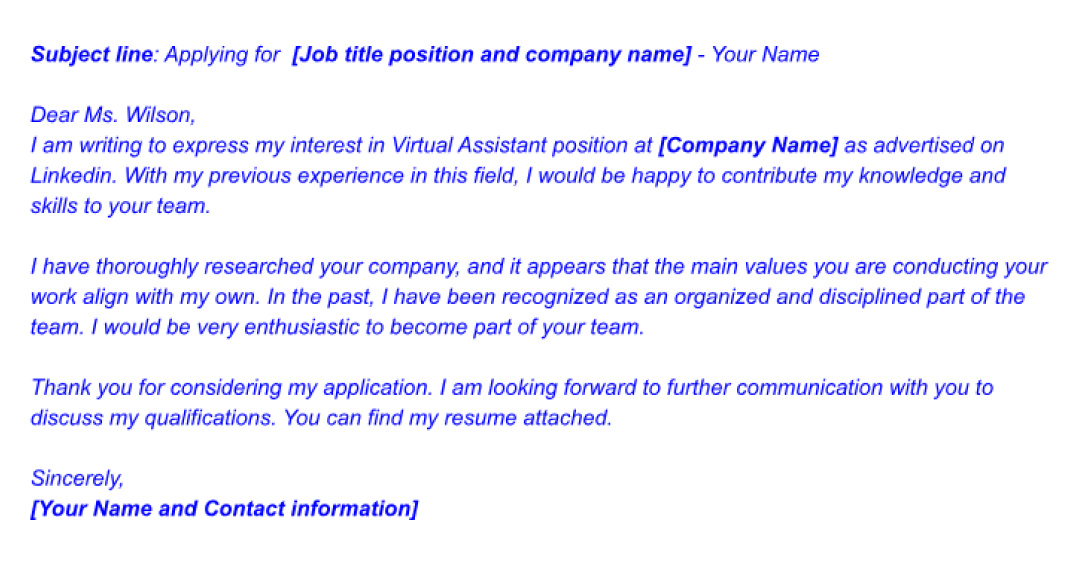Click 'discuss my qualifications.' text
The height and width of the screenshot is (567, 1080).
point(154,418)
